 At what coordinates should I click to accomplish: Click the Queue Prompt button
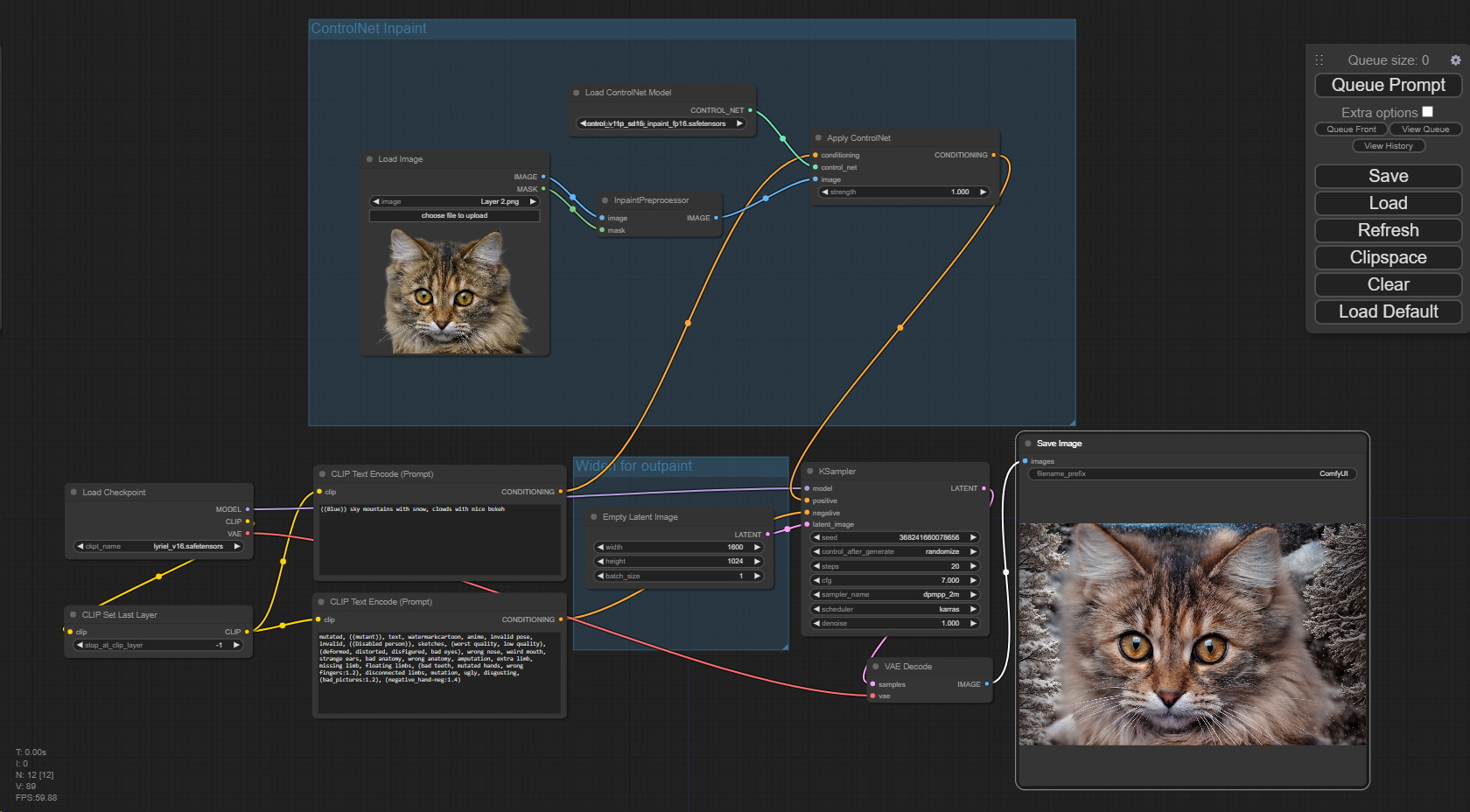(1388, 85)
